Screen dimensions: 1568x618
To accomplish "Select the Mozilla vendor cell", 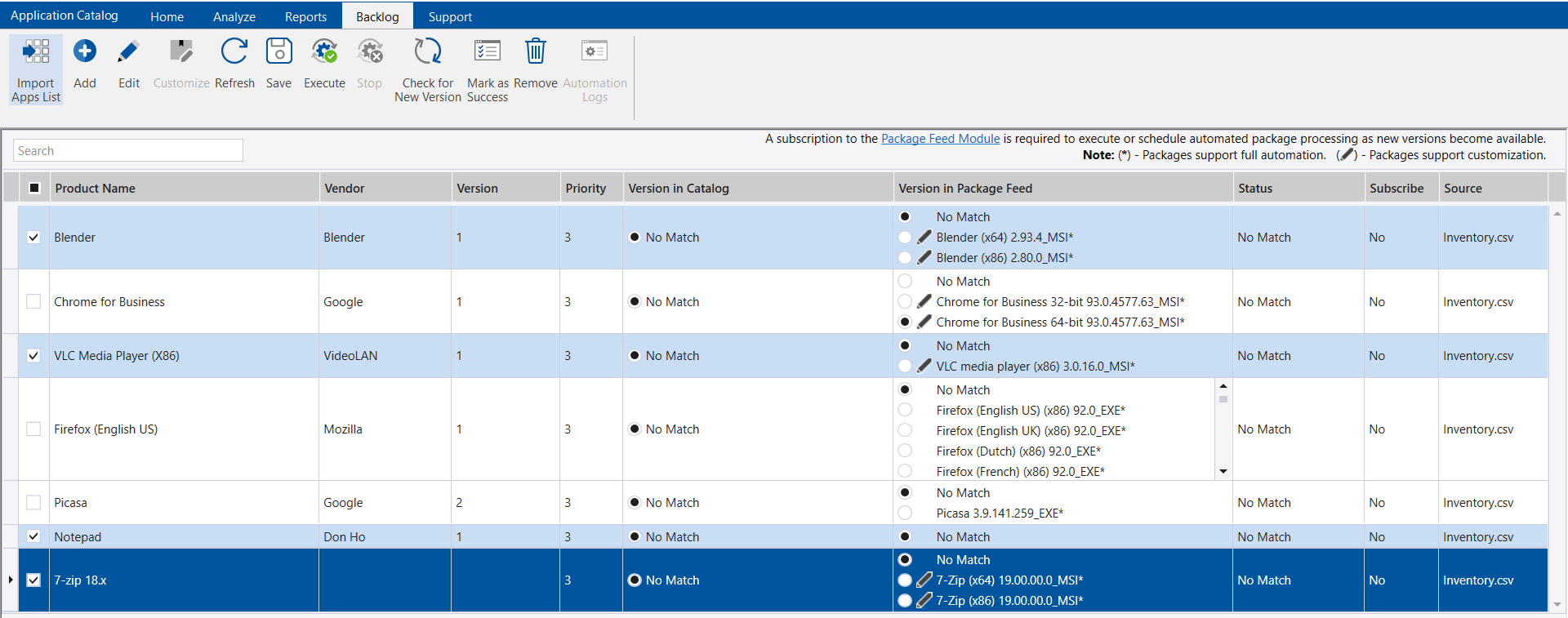I will (x=385, y=429).
